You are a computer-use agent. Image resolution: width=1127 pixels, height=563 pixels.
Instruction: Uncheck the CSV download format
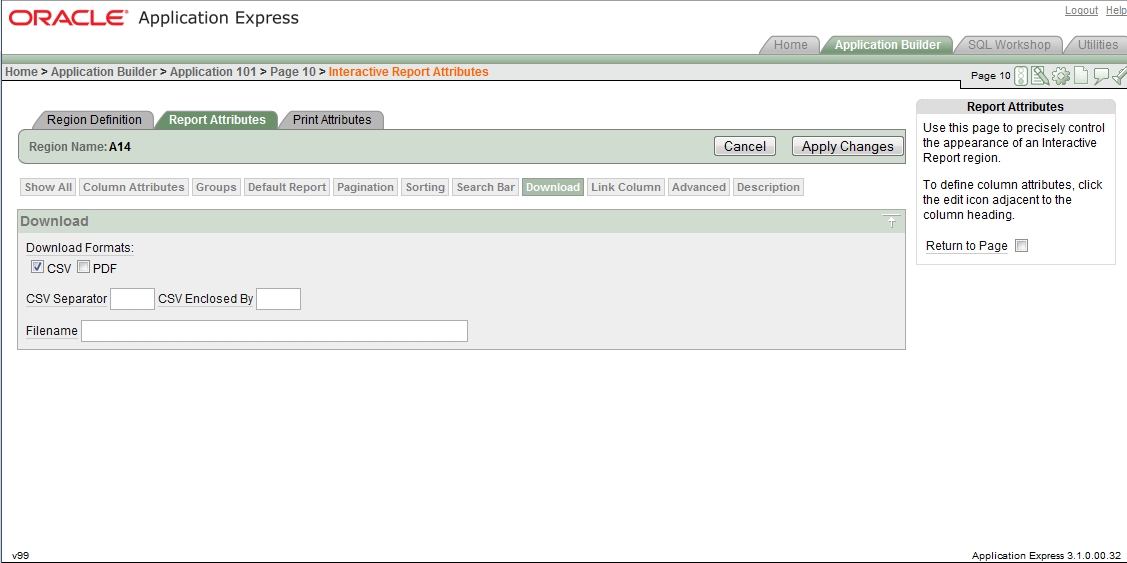click(x=37, y=267)
